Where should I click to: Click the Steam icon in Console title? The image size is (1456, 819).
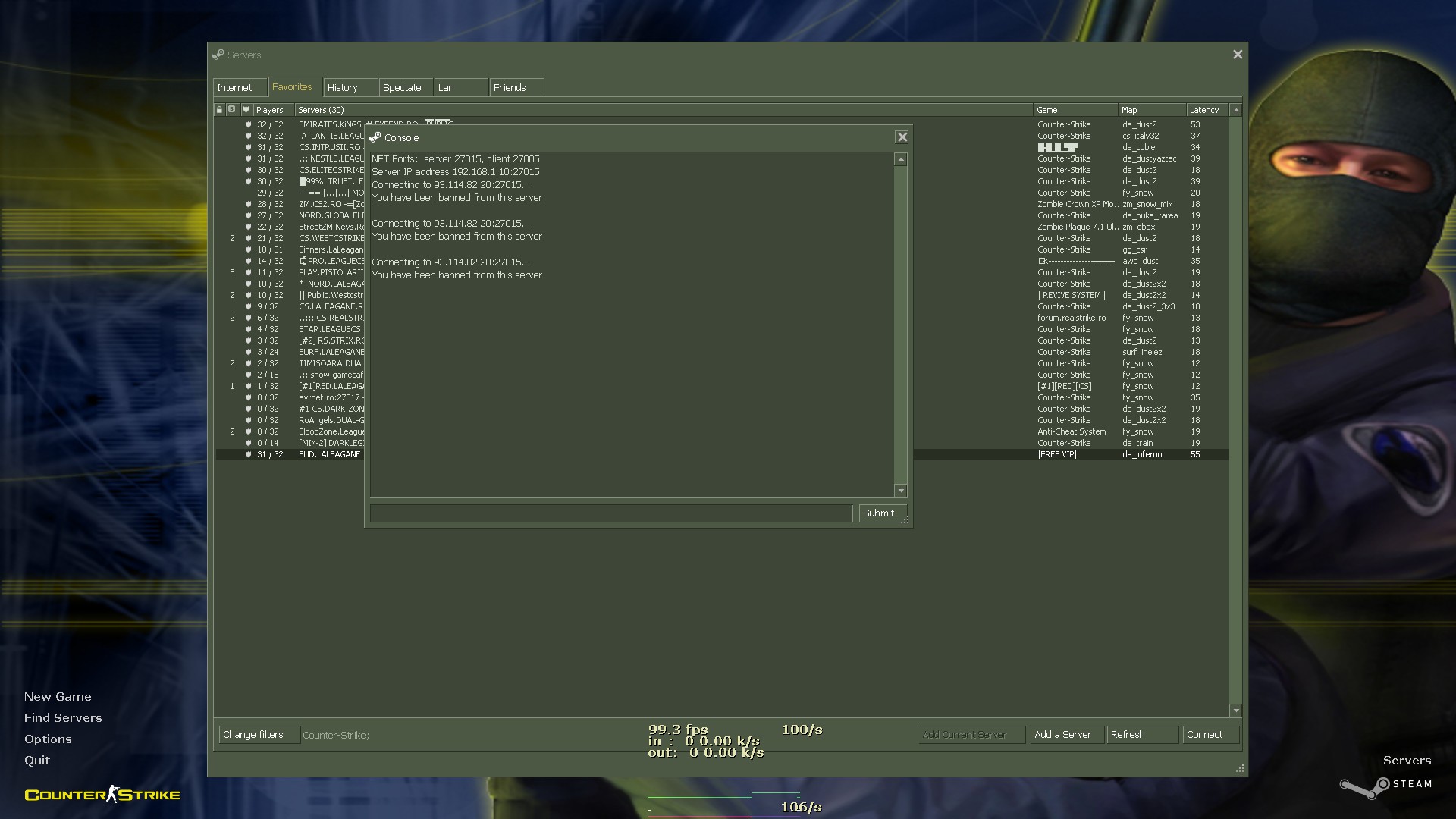click(x=375, y=137)
